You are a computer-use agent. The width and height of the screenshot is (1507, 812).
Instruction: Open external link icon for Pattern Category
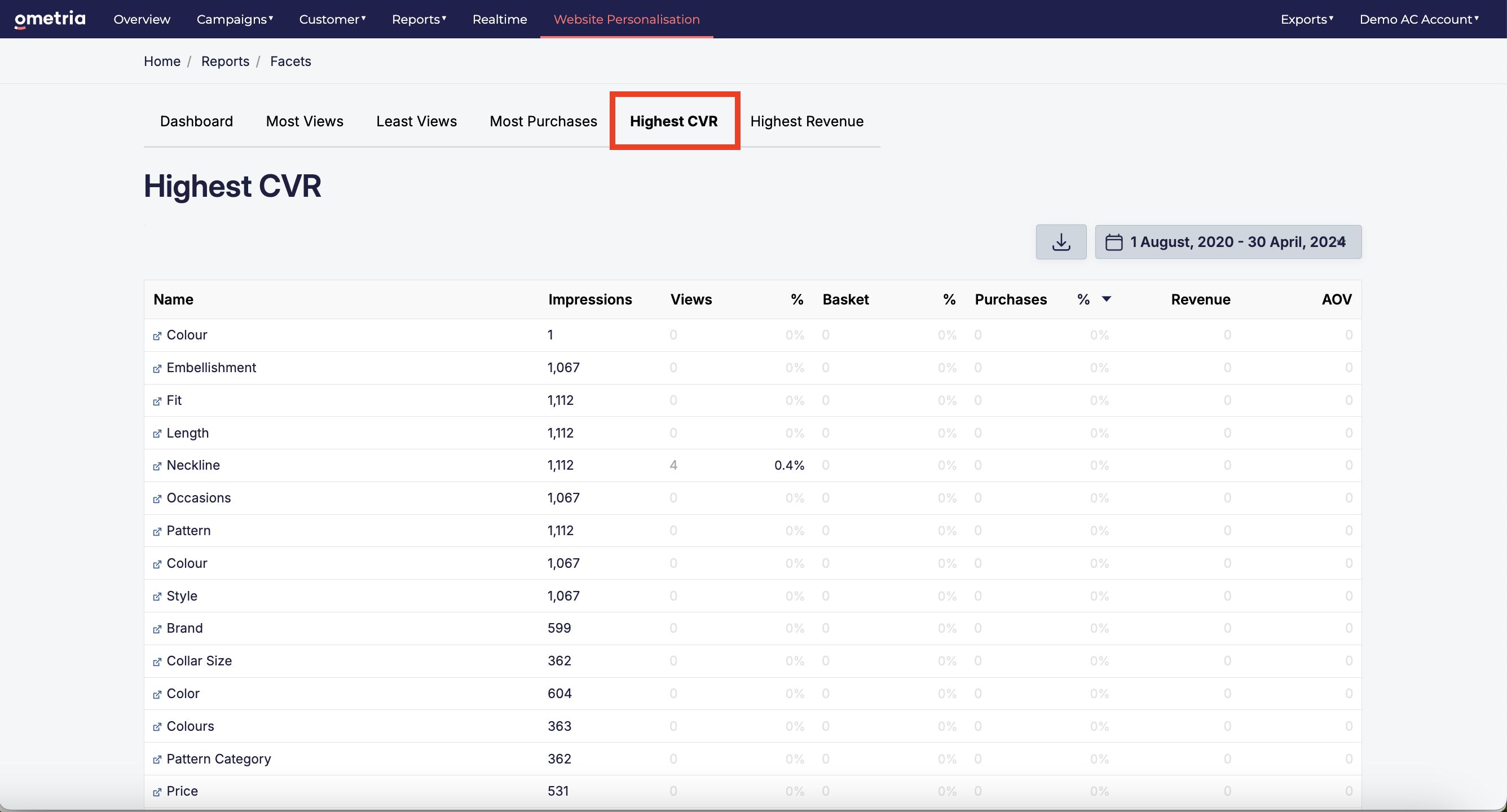point(157,760)
